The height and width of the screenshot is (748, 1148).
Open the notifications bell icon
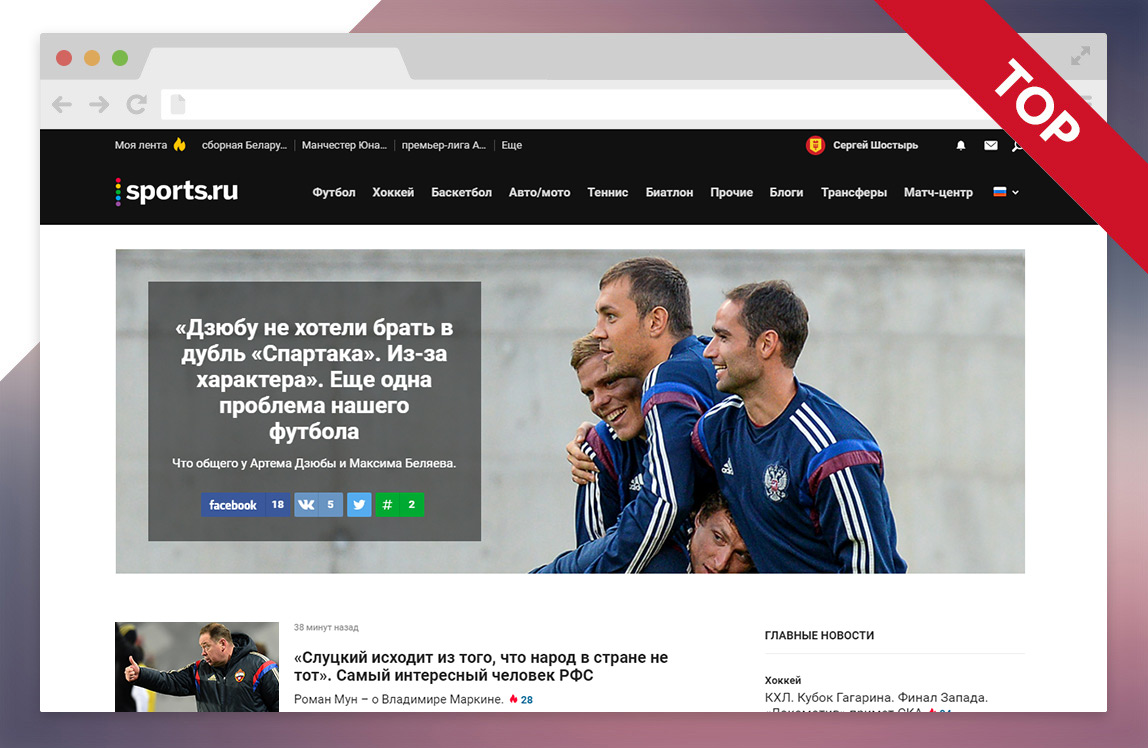tap(961, 145)
